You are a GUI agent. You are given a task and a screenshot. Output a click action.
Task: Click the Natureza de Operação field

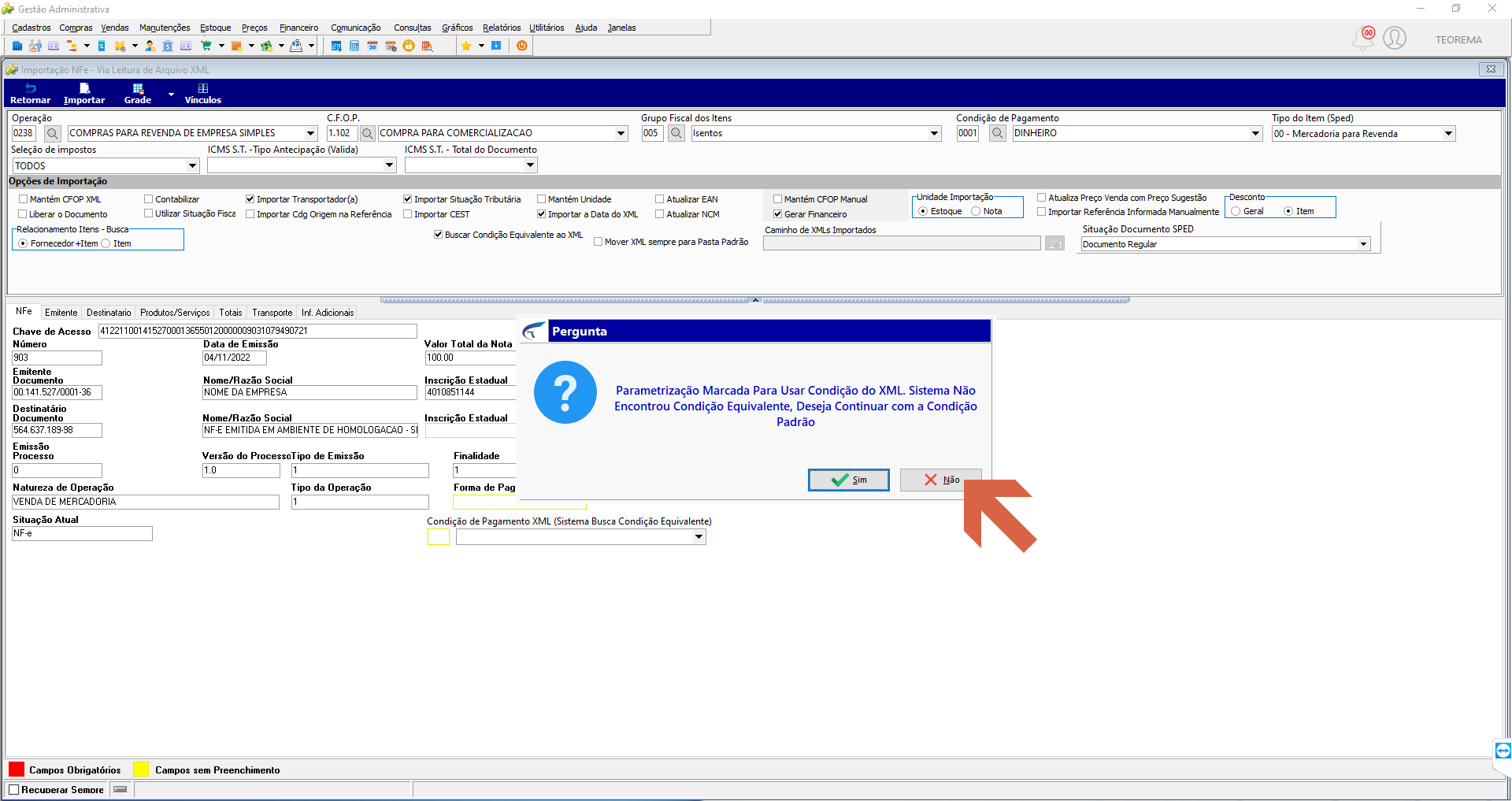[x=146, y=502]
